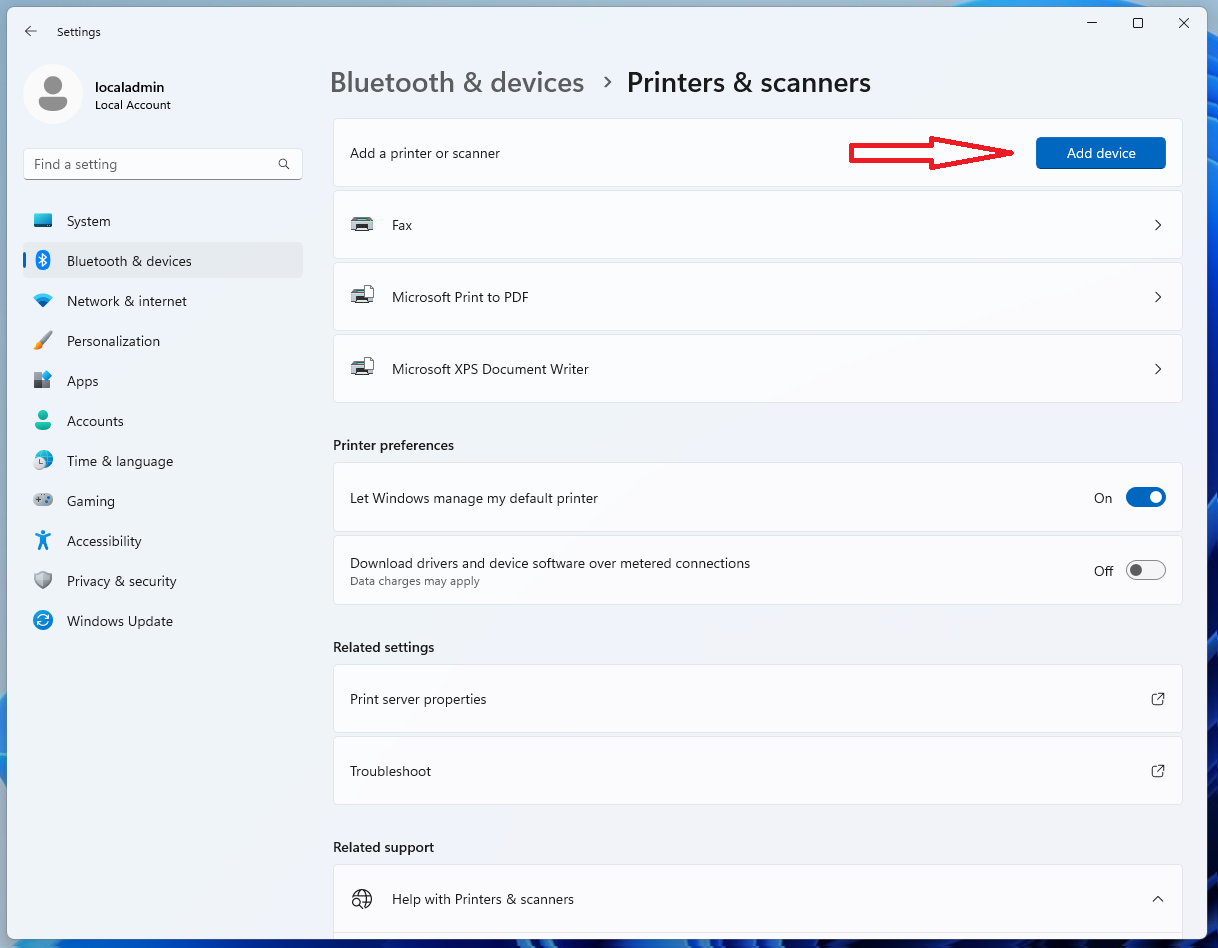Click the Windows Update sidebar icon

(43, 621)
